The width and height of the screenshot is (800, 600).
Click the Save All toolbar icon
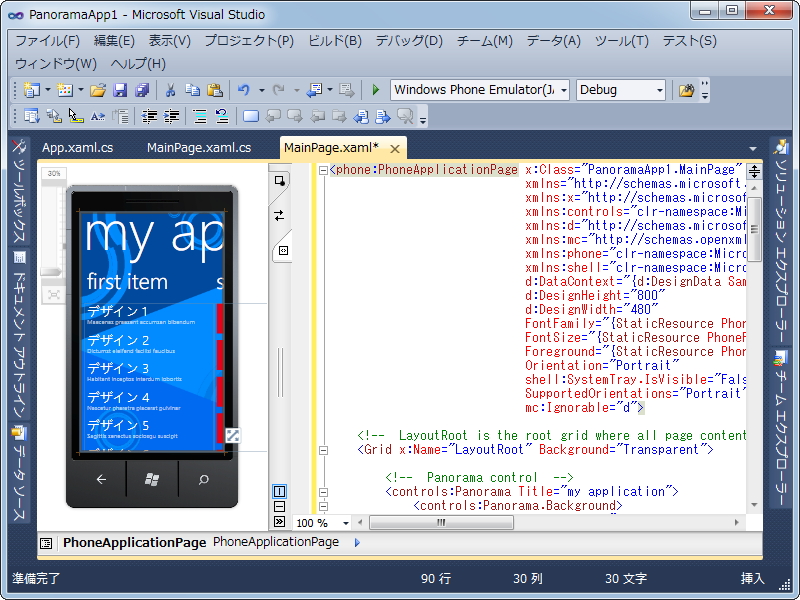coord(142,90)
